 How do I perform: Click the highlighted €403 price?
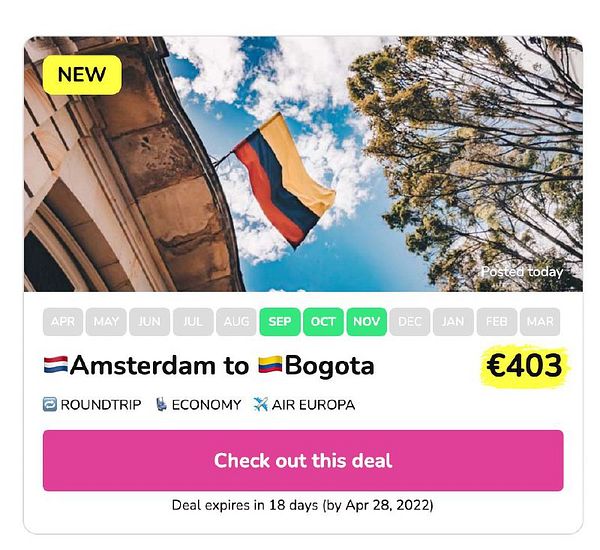(524, 367)
